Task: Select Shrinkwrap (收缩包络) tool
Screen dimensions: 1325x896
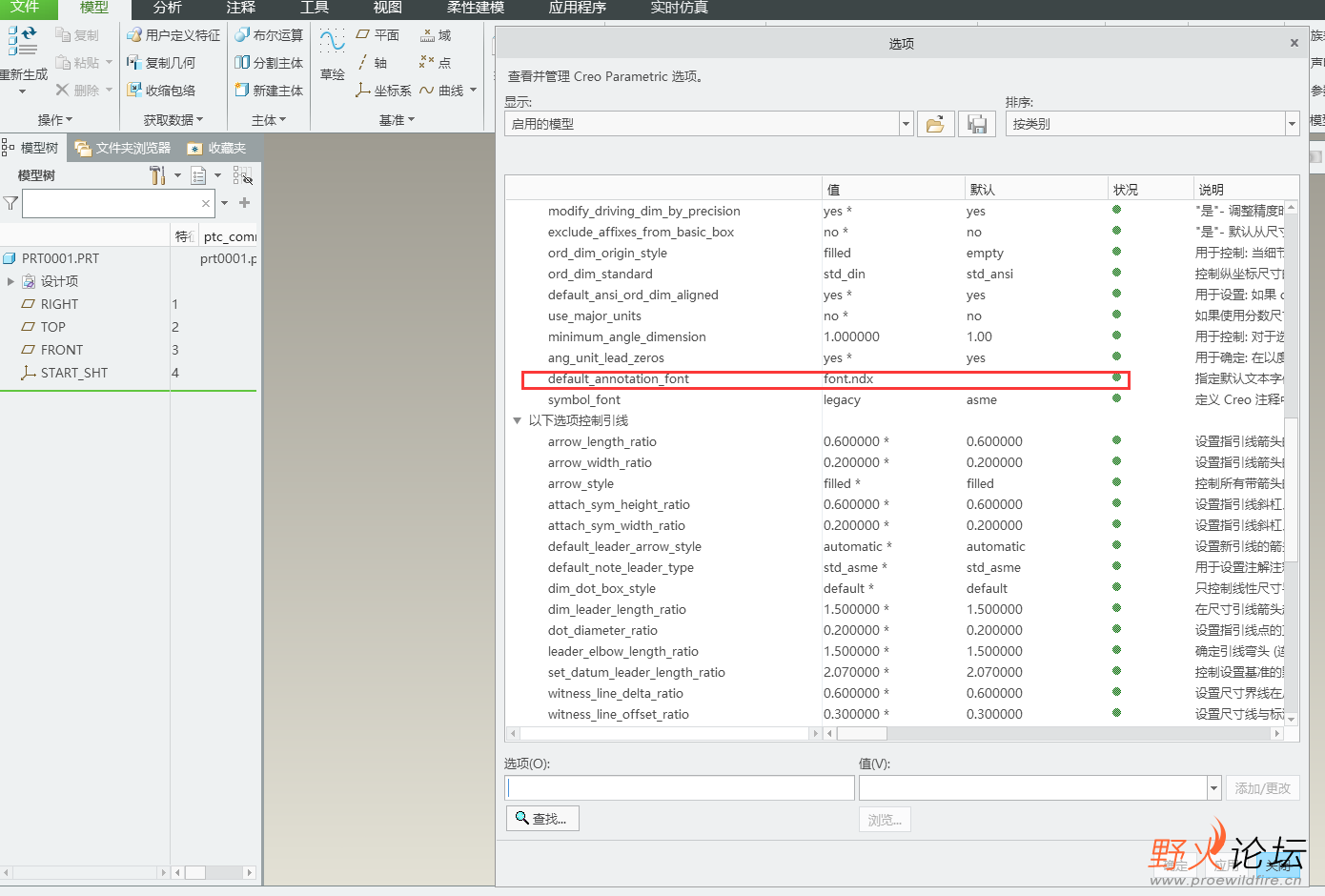Action: (x=161, y=91)
